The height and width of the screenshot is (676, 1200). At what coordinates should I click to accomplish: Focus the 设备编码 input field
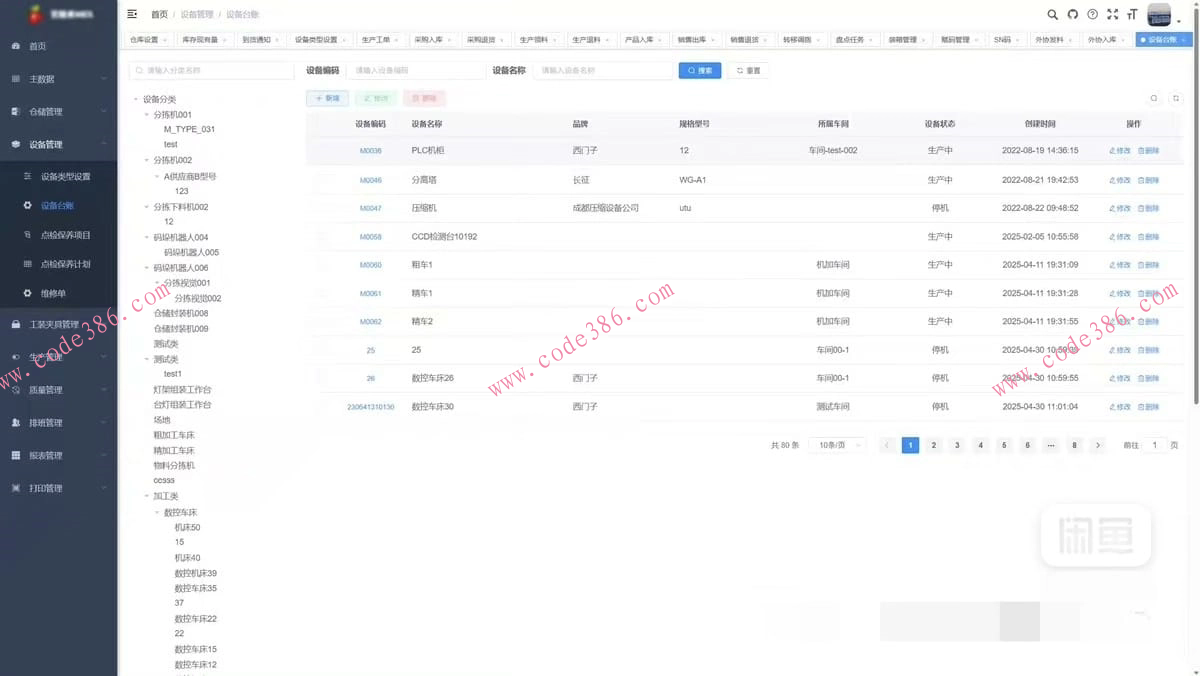pyautogui.click(x=415, y=71)
